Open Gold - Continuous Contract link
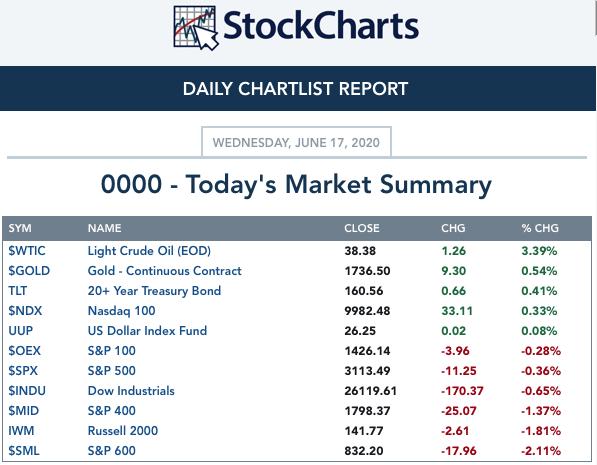This screenshot has width=597, height=465. [x=164, y=271]
